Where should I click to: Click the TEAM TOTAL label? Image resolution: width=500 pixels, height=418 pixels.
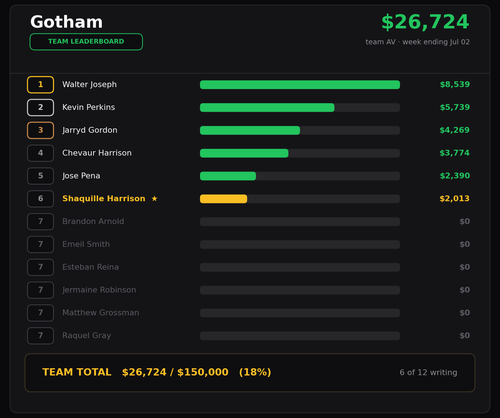point(77,372)
